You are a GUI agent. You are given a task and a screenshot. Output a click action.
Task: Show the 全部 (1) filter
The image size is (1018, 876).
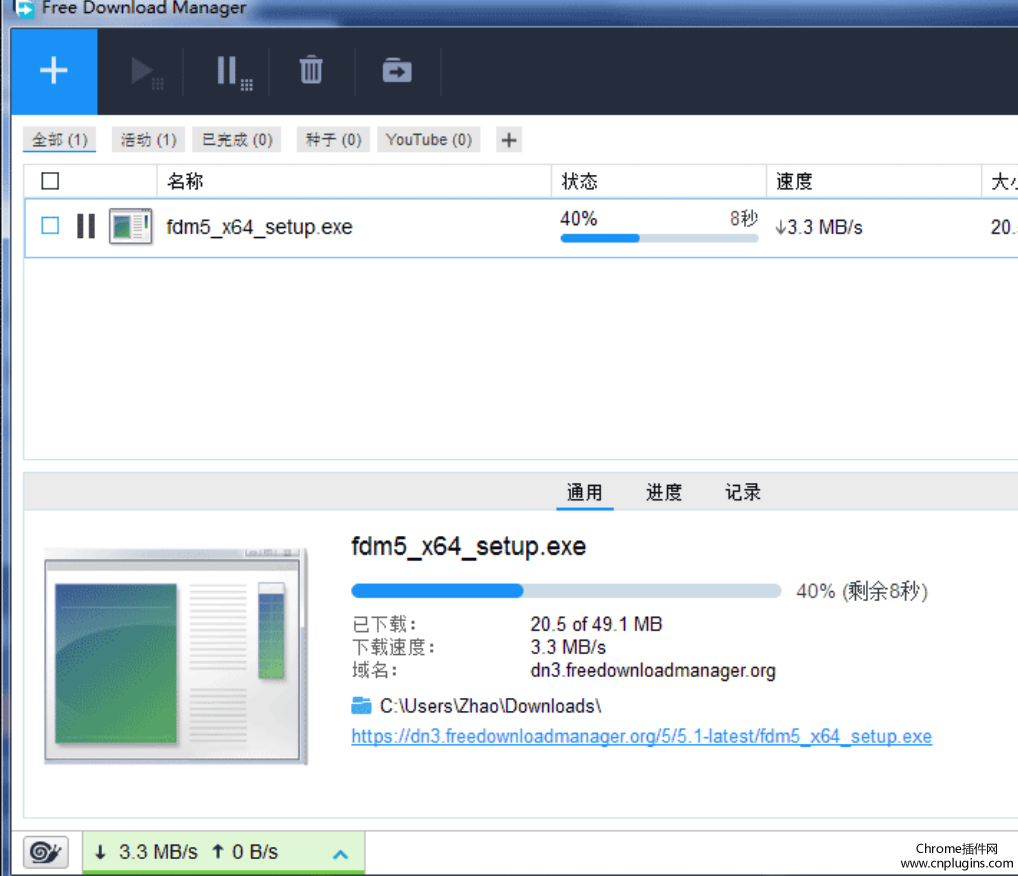pyautogui.click(x=60, y=140)
